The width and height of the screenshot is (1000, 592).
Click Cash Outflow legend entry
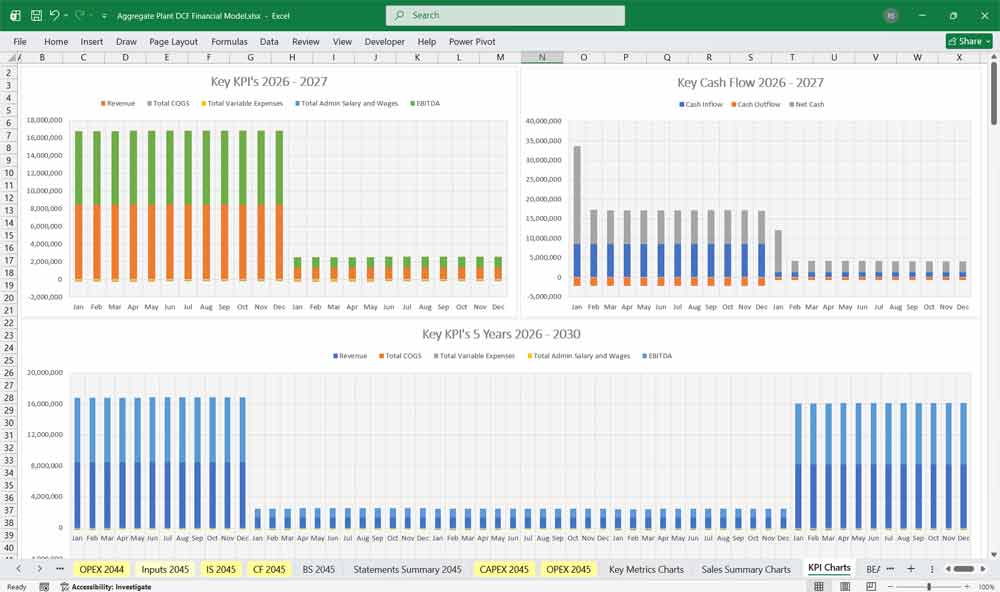756,104
